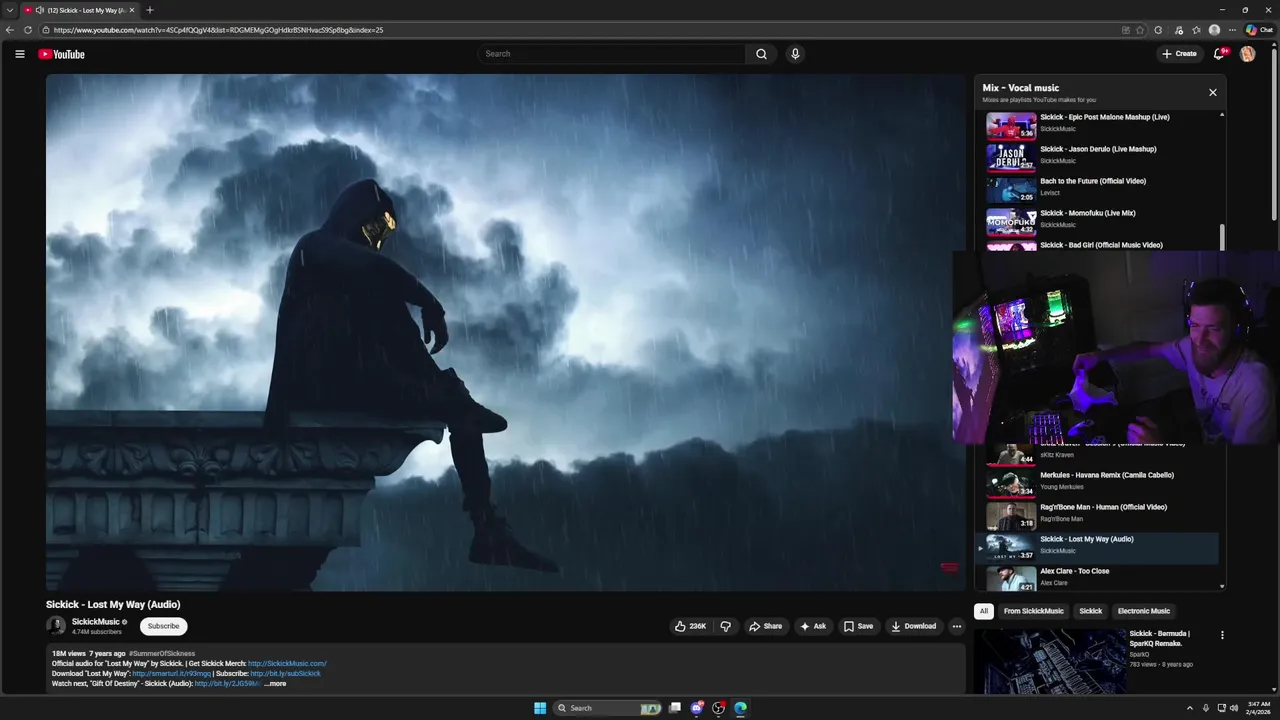Select the Sickick filter chip

pos(1091,611)
